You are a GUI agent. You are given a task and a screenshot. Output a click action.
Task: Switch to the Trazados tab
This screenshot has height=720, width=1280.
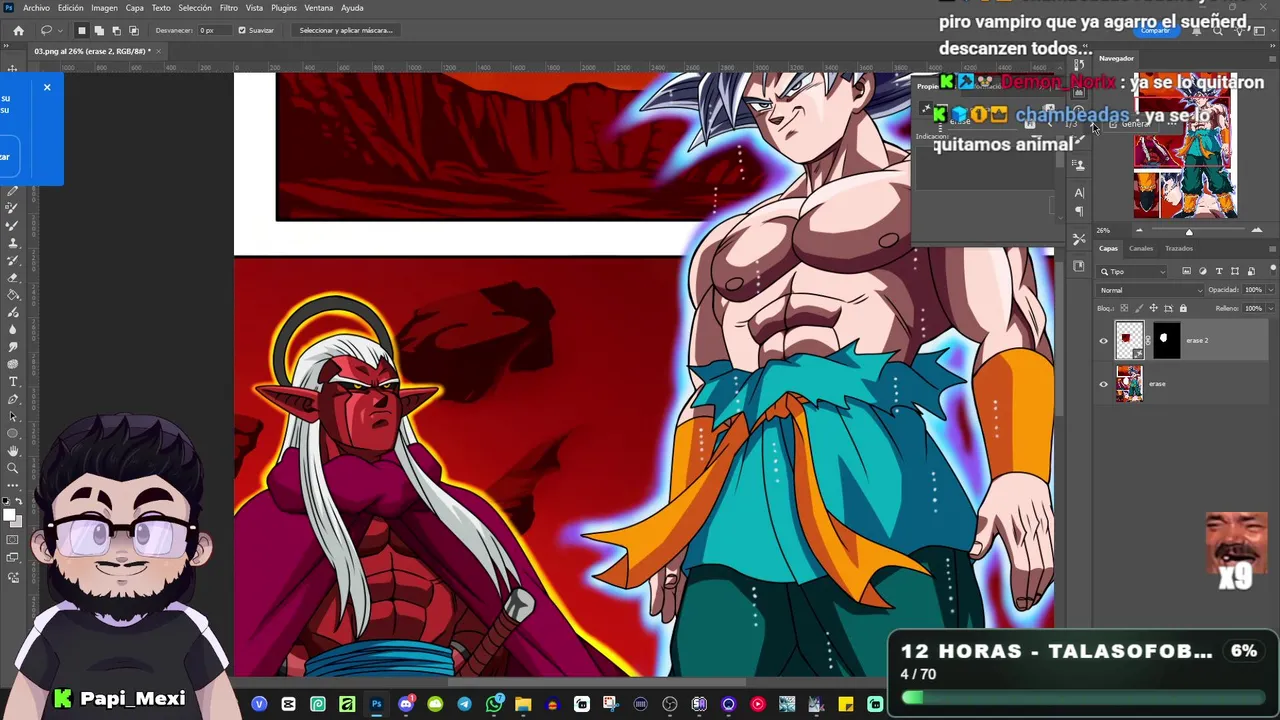click(1179, 248)
